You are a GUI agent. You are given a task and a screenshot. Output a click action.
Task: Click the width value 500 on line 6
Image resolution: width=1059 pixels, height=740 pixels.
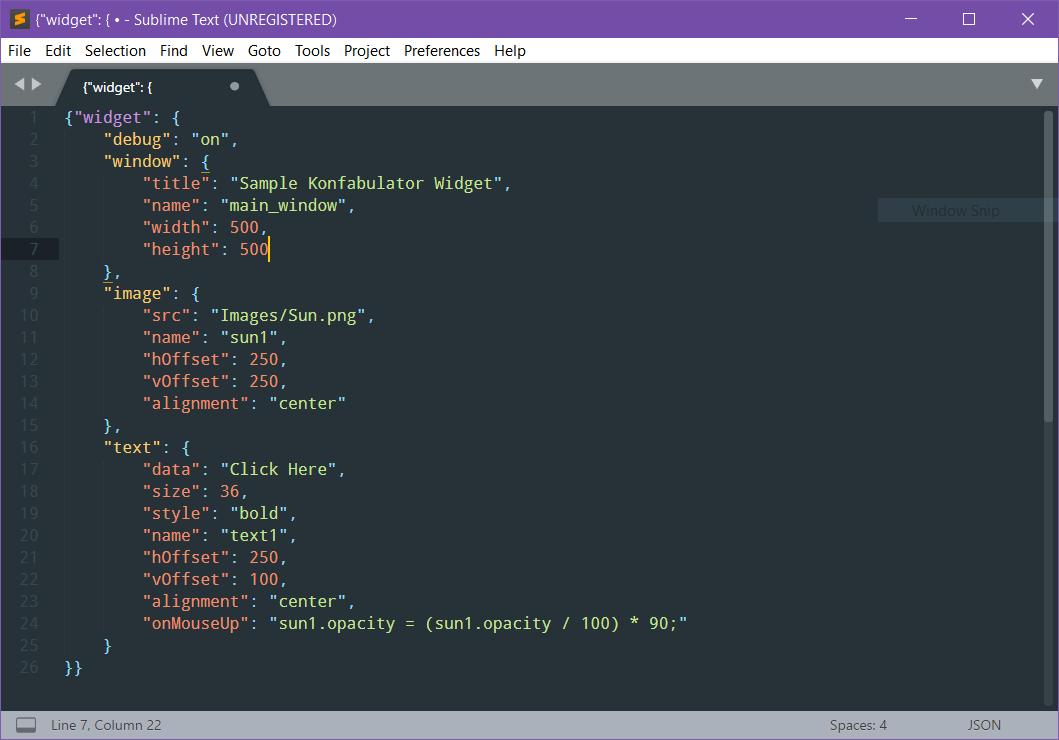244,228
